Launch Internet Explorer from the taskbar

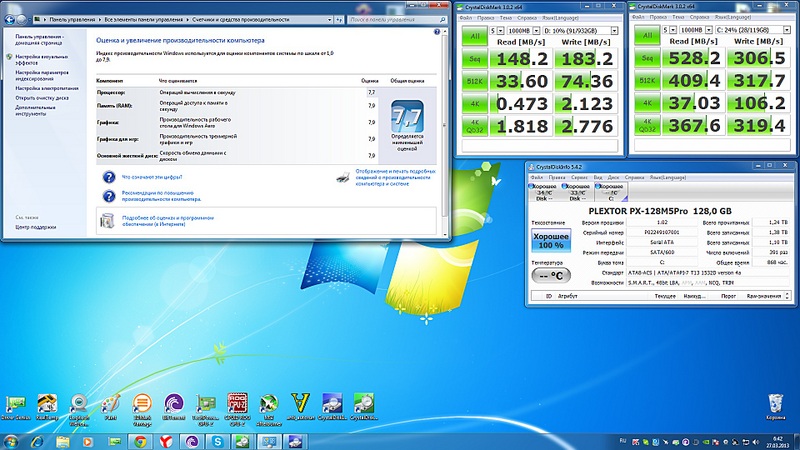(37, 441)
